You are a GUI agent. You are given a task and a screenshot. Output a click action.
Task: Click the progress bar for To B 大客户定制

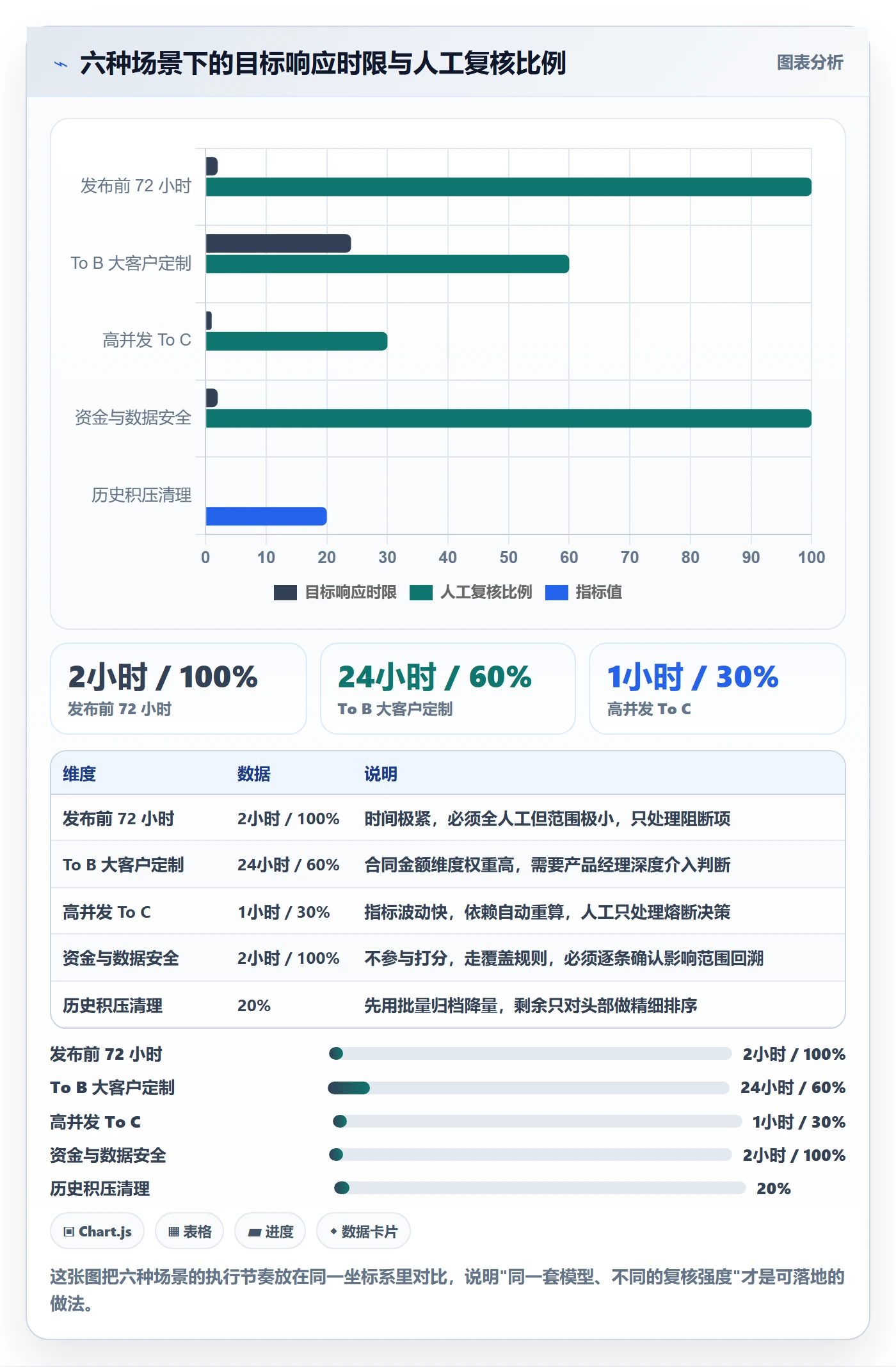(529, 1087)
